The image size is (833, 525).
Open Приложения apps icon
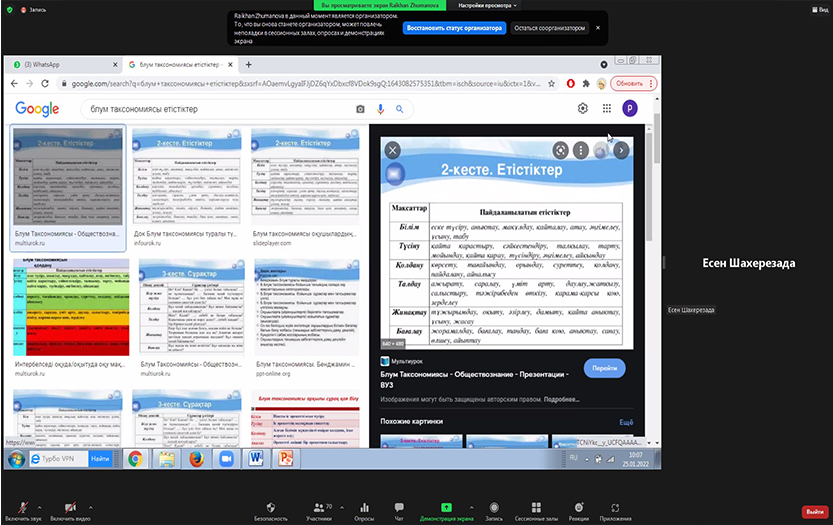[615, 510]
